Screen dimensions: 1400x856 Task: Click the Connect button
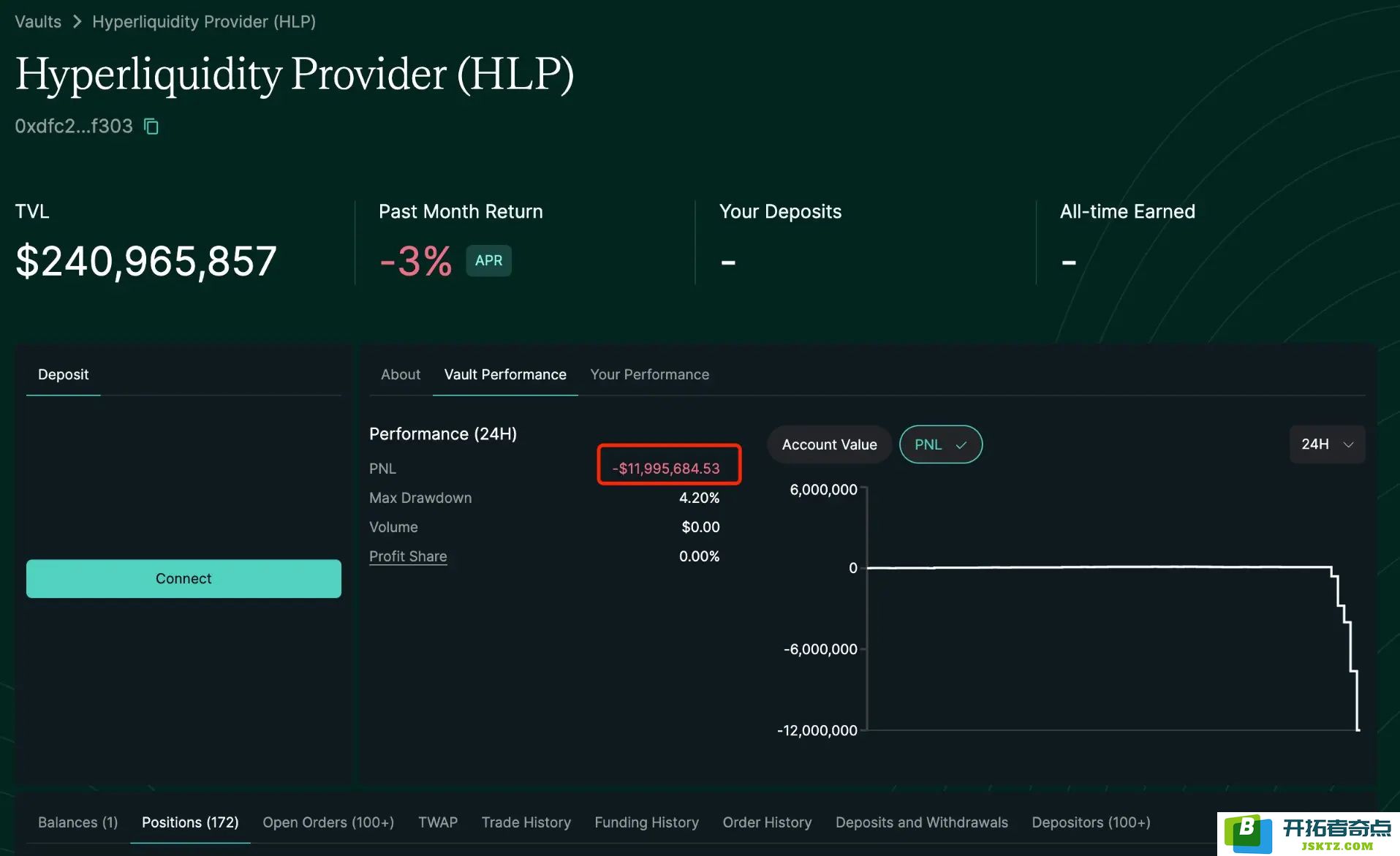pyautogui.click(x=183, y=578)
